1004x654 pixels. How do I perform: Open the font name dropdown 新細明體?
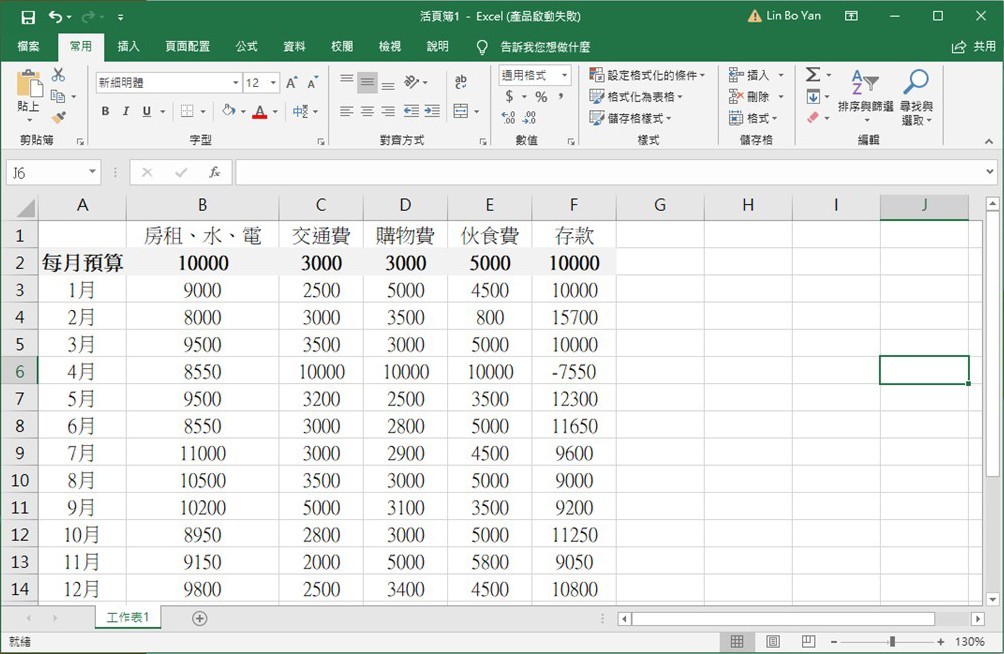[236, 83]
